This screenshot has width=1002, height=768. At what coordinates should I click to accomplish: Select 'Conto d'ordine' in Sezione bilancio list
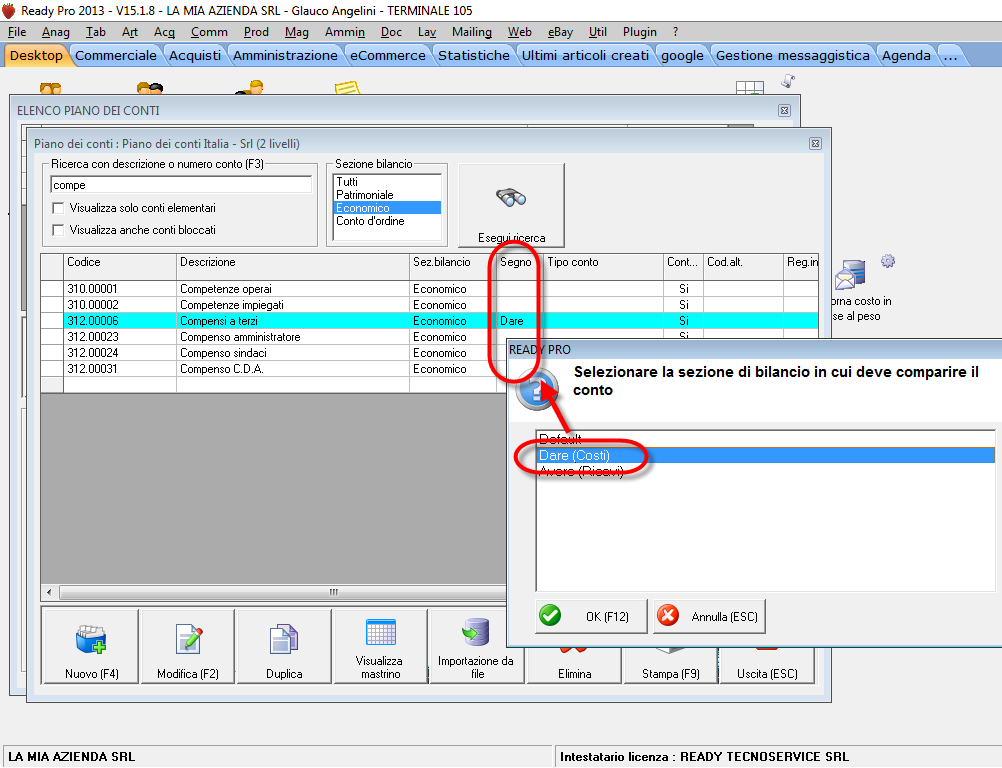387,221
